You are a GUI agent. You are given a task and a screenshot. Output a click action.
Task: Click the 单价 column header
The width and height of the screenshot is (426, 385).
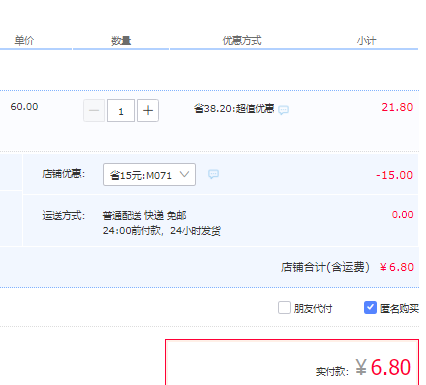pyautogui.click(x=24, y=41)
